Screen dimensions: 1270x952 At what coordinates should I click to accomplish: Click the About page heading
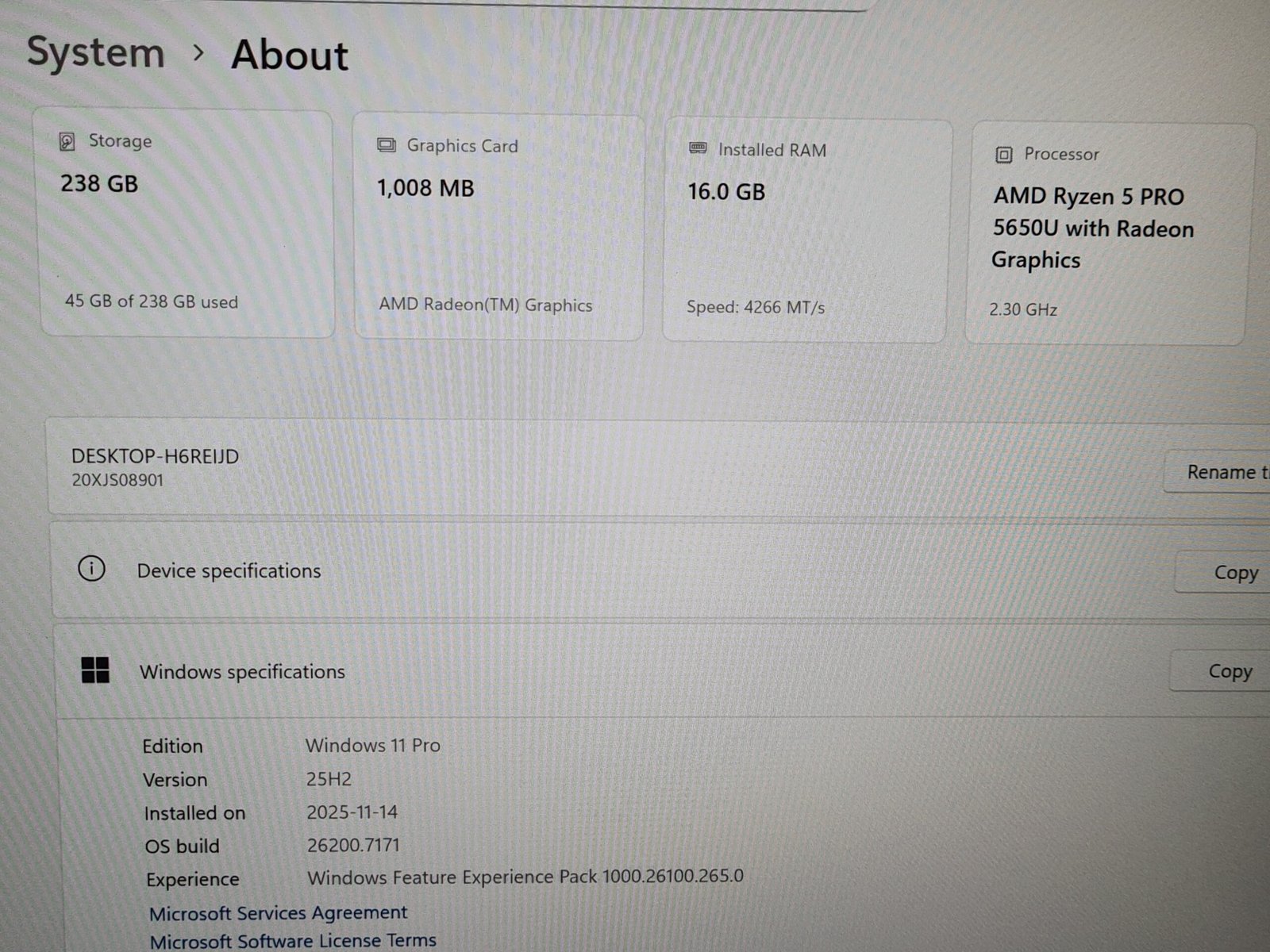pyautogui.click(x=290, y=56)
